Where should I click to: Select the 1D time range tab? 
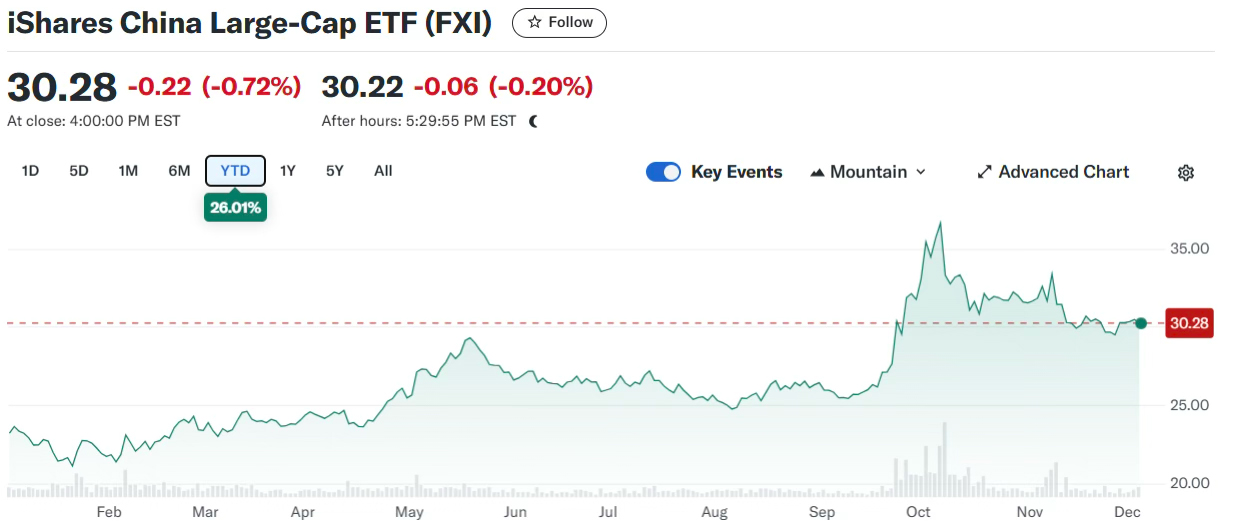click(x=30, y=171)
